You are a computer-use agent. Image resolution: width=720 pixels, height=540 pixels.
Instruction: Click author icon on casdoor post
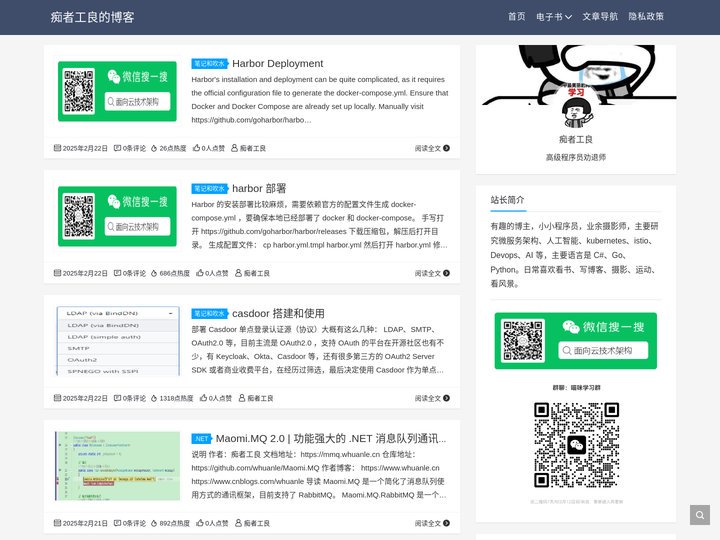click(x=242, y=398)
